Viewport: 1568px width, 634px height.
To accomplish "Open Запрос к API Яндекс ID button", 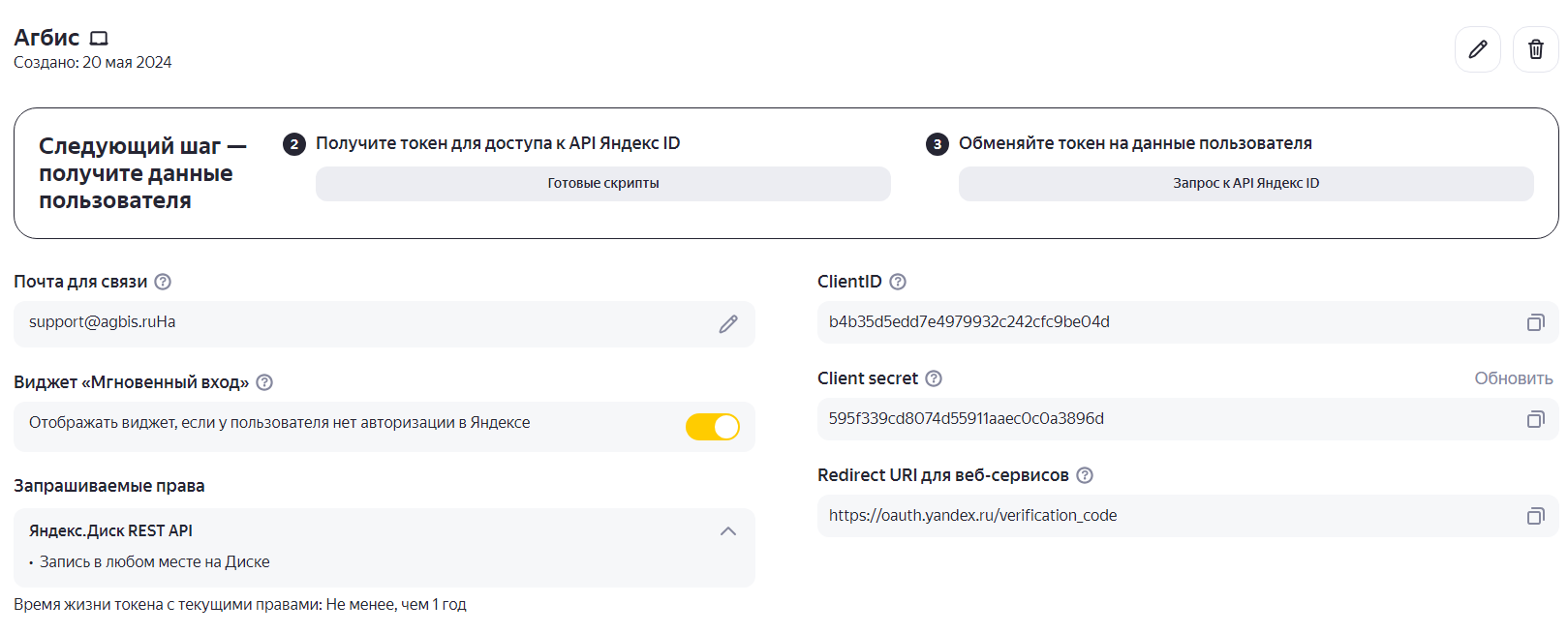I will 1246,184.
